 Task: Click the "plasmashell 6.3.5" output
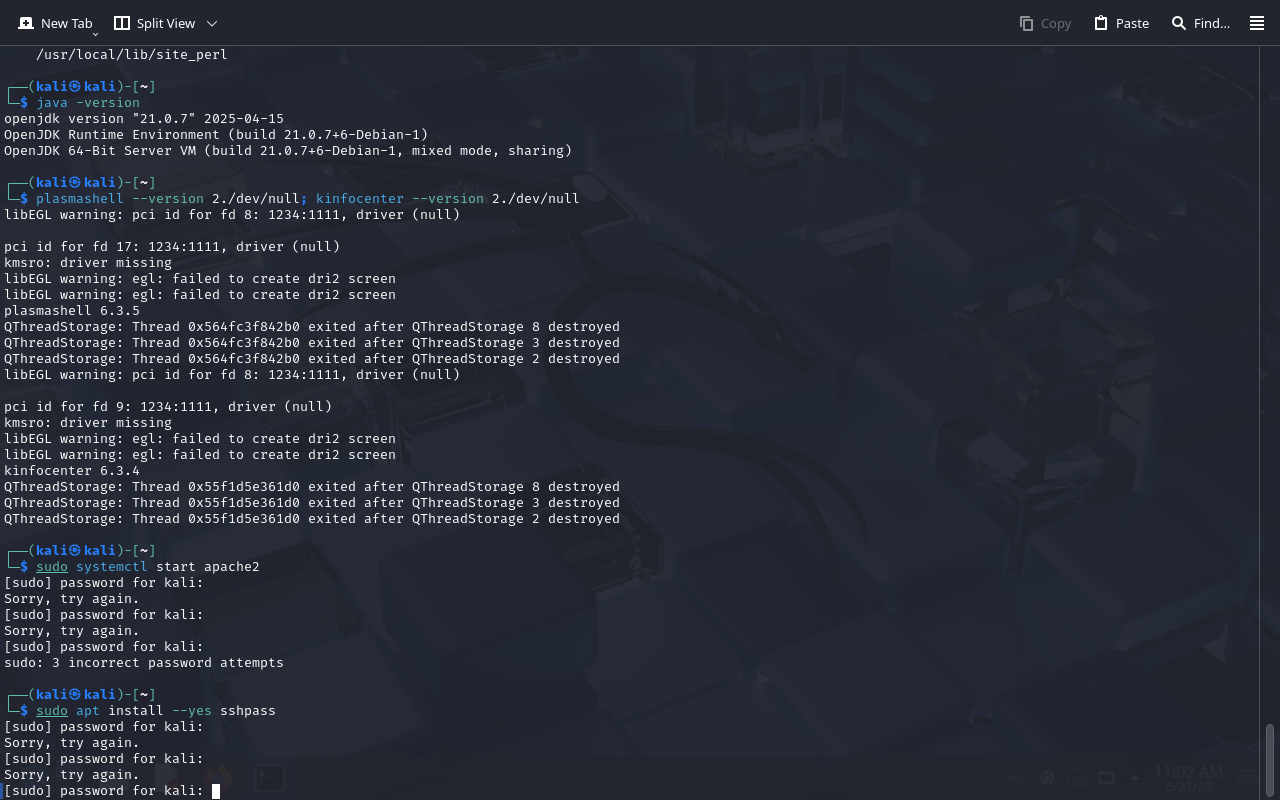[72, 311]
